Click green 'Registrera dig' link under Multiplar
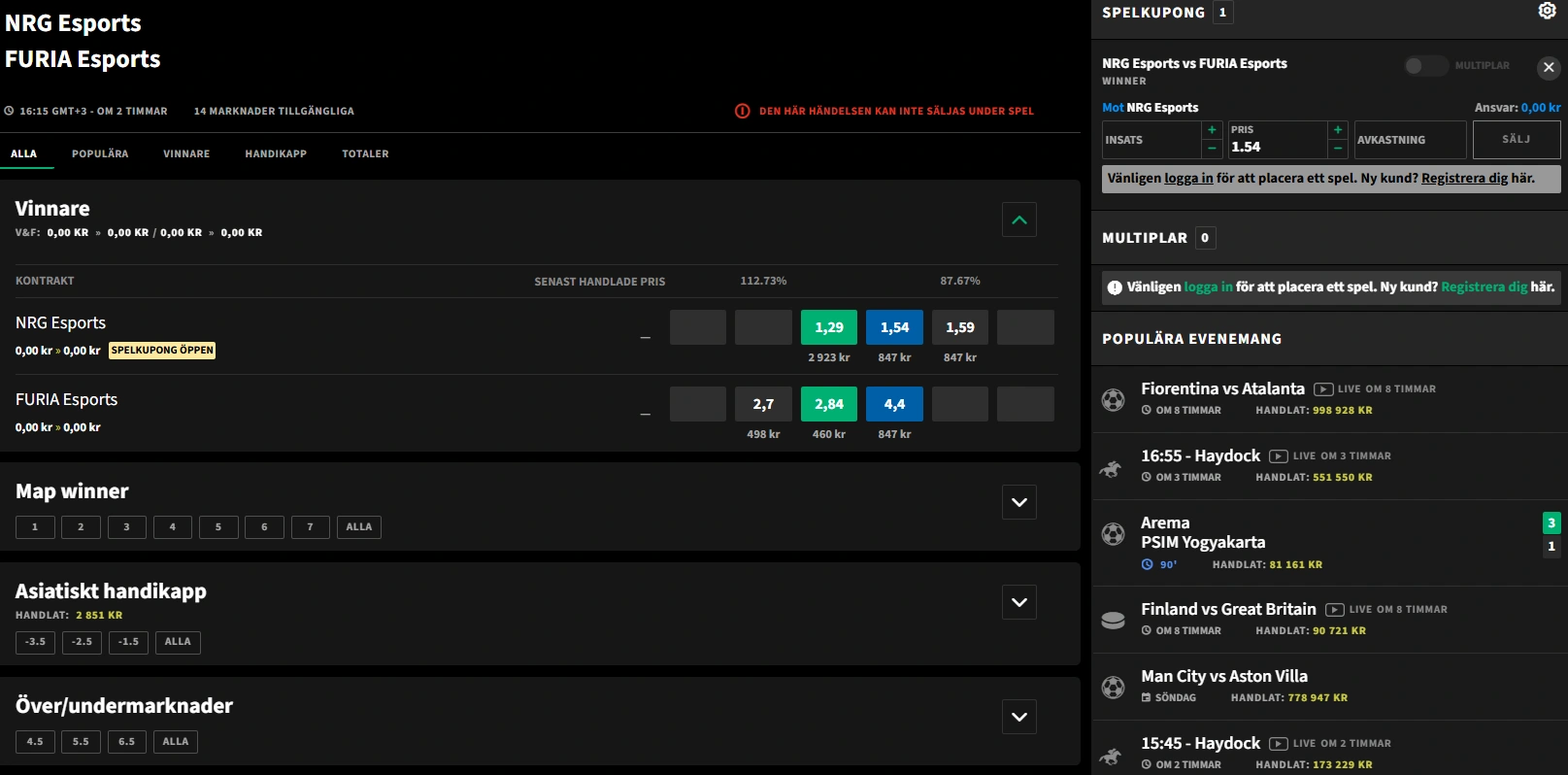Screen dimensions: 1568x775 1484,286
